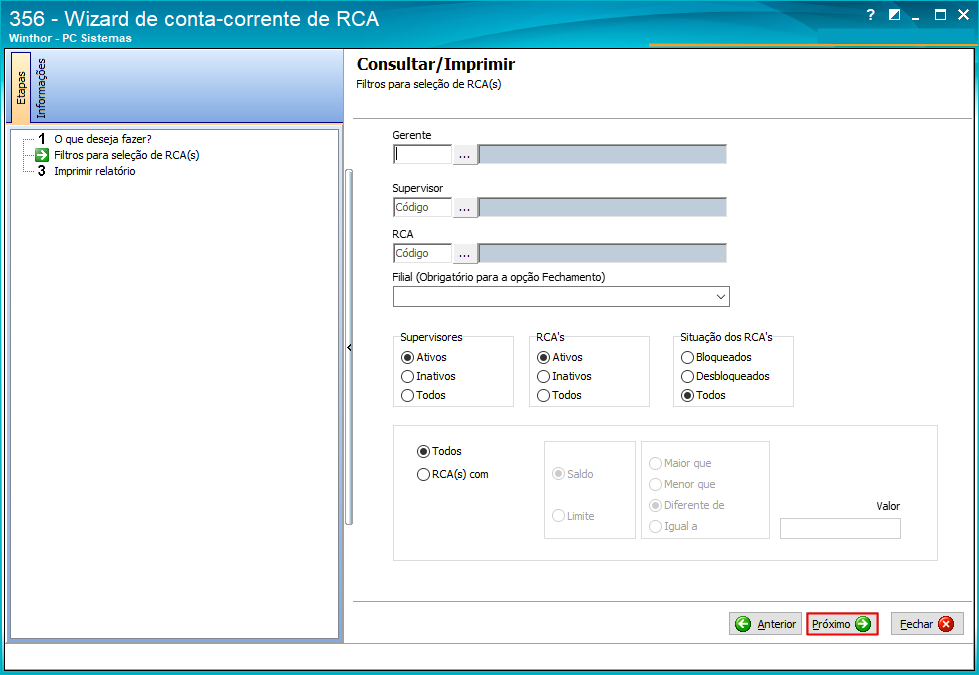Switch to the Informações tab

[x=41, y=88]
